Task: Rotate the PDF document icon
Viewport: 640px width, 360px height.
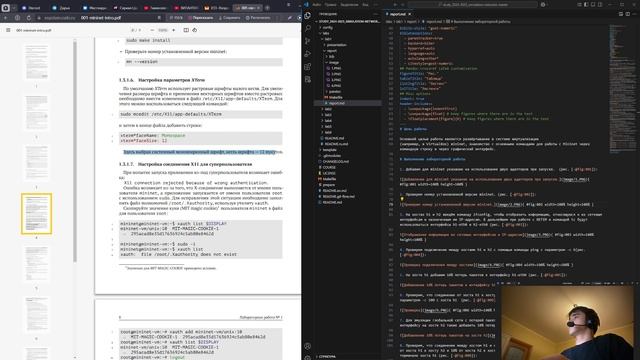Action: [x=195, y=30]
